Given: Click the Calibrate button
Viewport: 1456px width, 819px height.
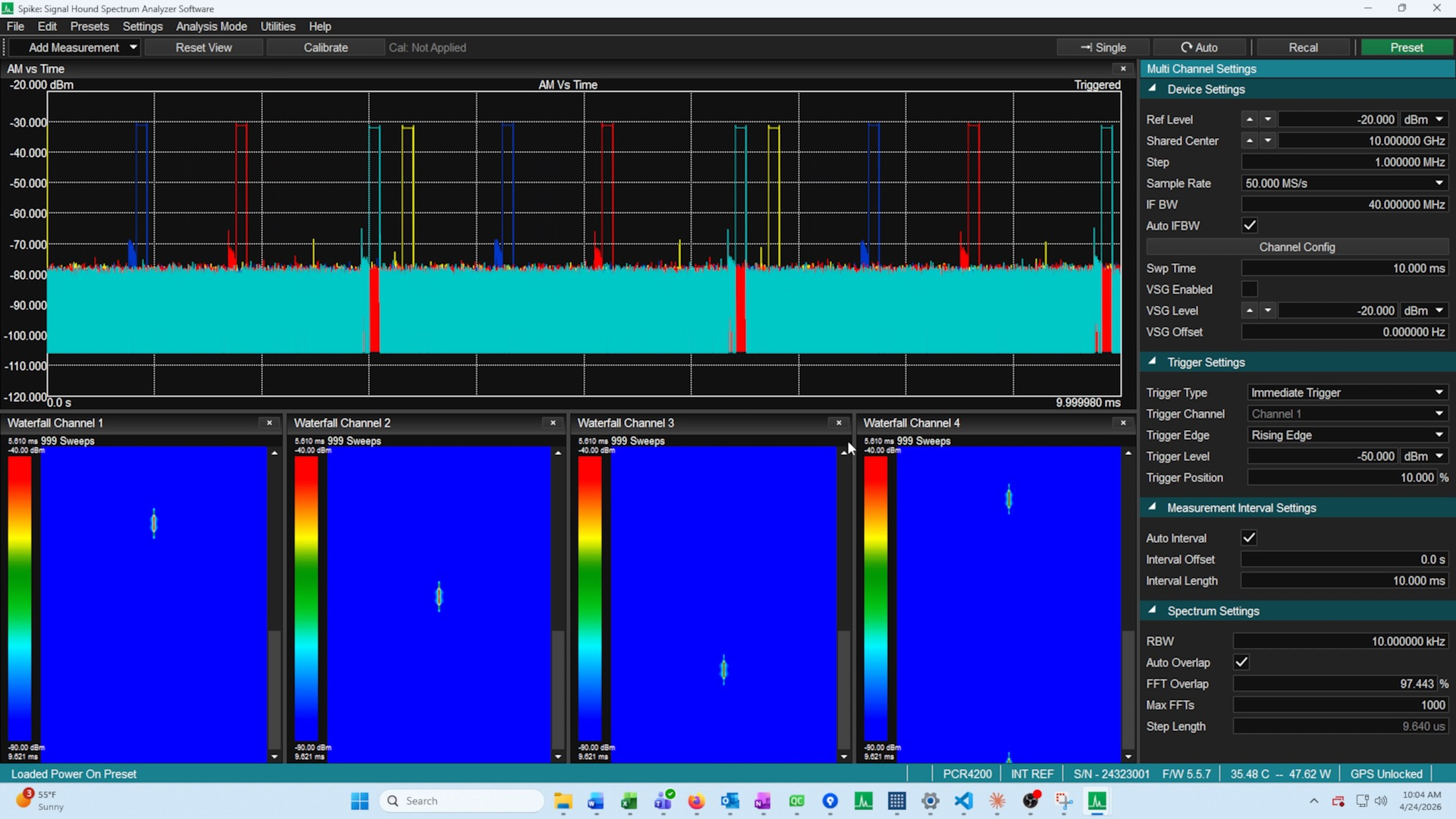Looking at the screenshot, I should point(326,47).
